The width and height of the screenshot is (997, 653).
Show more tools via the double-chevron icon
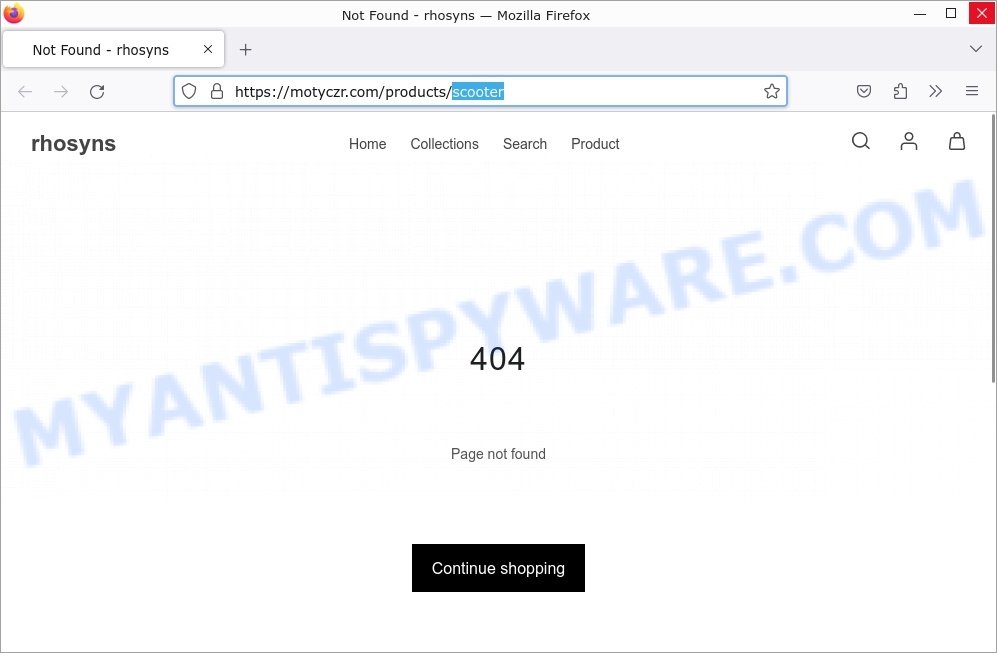[x=935, y=91]
